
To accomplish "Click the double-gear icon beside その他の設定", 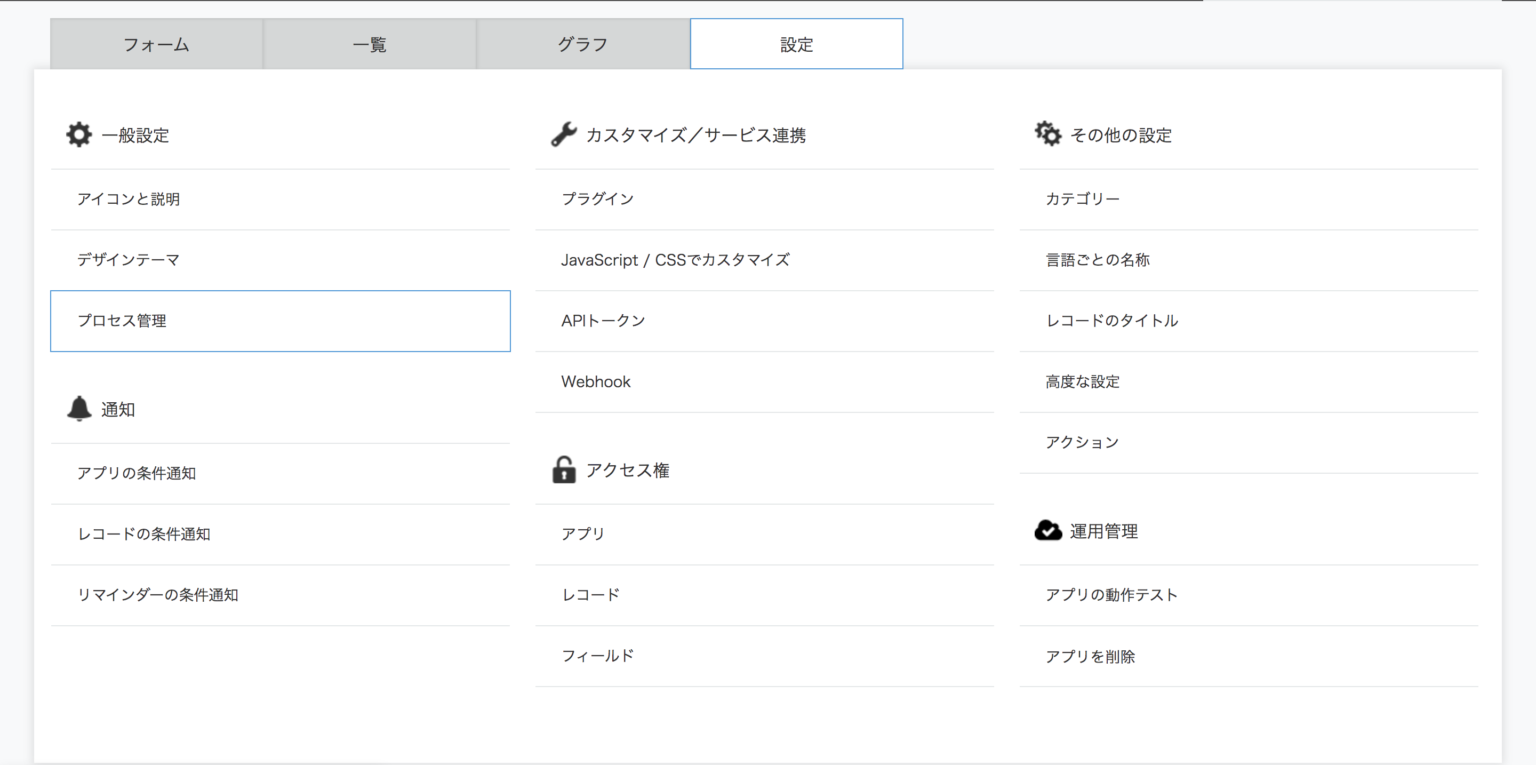I will (1048, 134).
